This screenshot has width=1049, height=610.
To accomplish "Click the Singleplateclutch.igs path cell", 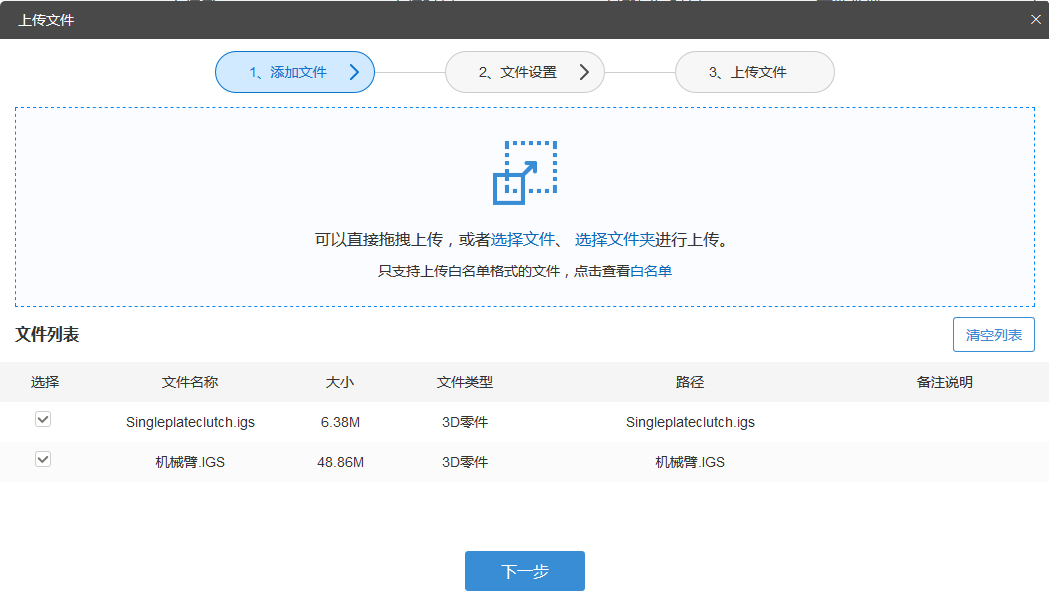I will 690,422.
